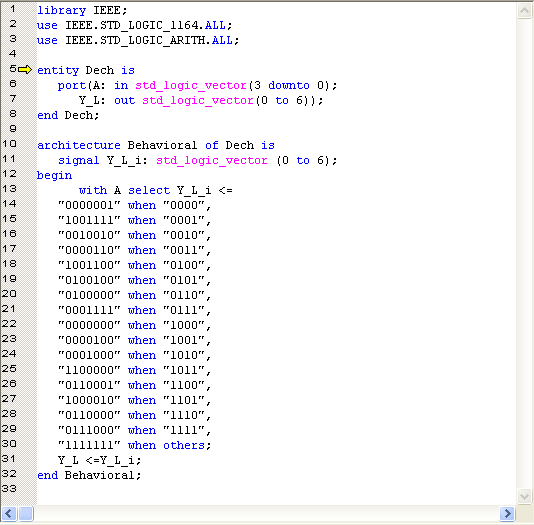
Task: Click the horizontal scrollbar left arrow
Action: 9,513
